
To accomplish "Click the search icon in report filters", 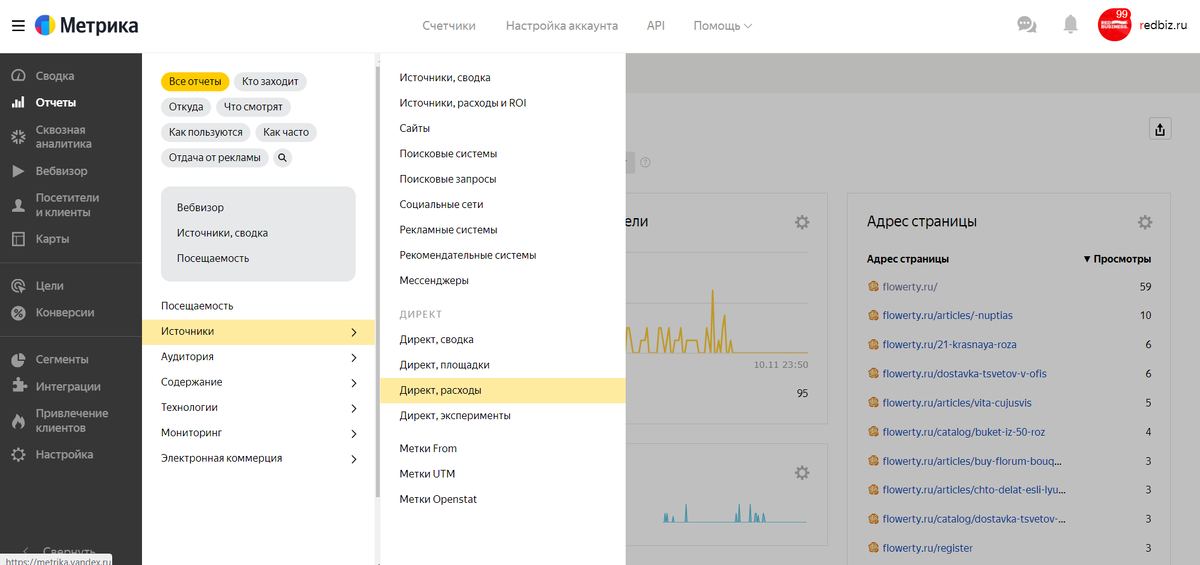I will point(283,157).
